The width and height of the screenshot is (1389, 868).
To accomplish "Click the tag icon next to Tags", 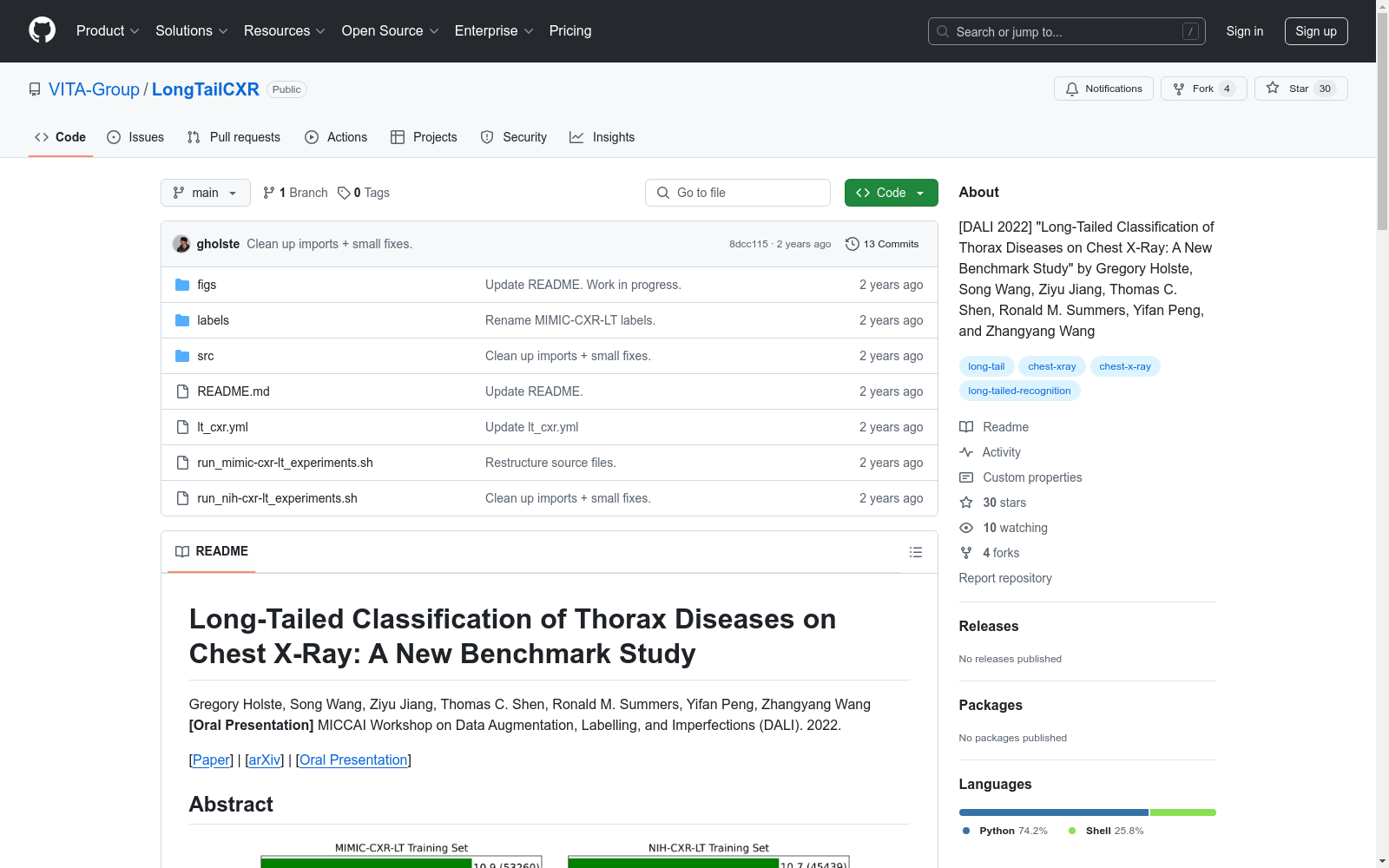I will [344, 193].
